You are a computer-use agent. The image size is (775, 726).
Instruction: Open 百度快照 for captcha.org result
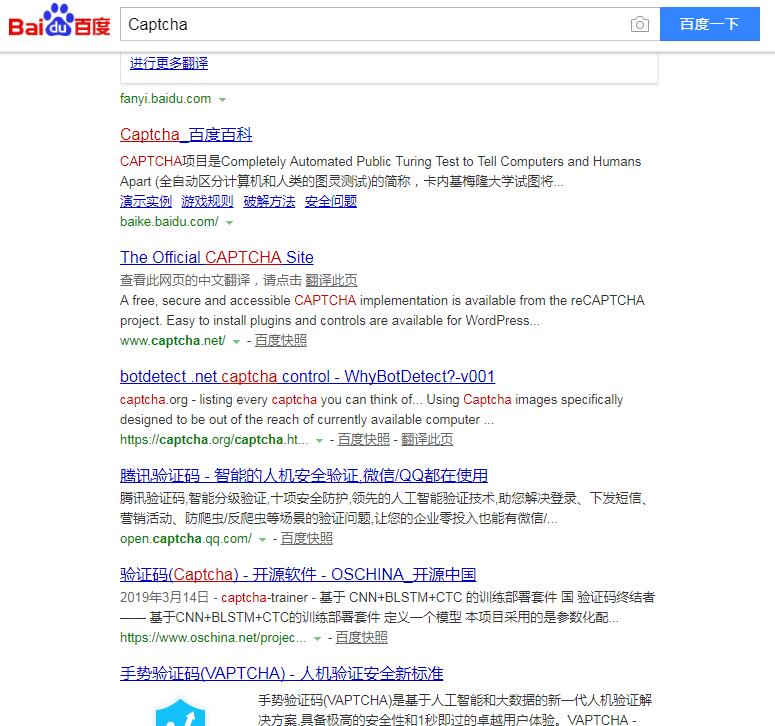pyautogui.click(x=364, y=439)
